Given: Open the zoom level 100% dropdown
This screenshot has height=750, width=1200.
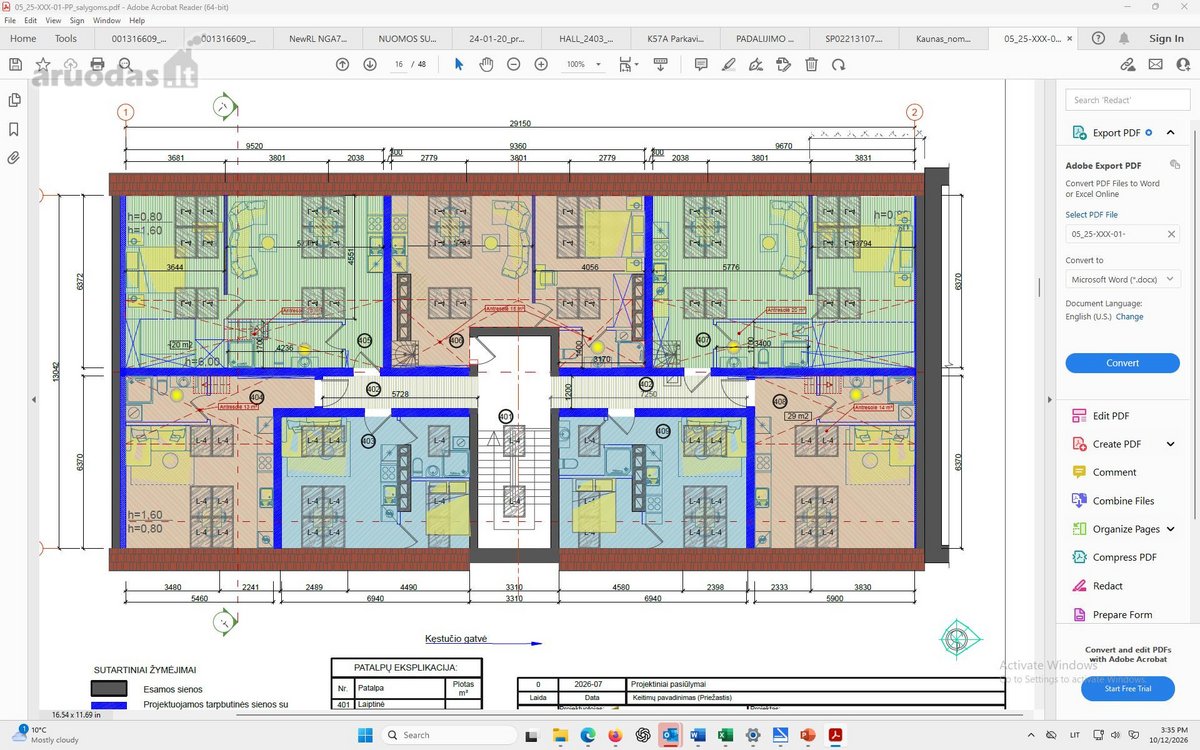Looking at the screenshot, I should tap(584, 64).
